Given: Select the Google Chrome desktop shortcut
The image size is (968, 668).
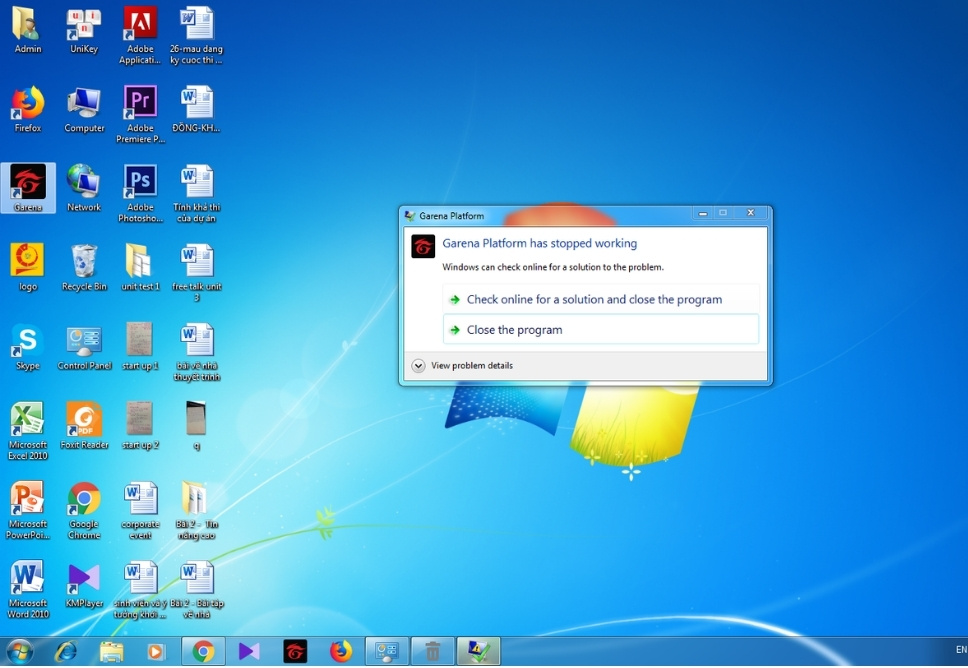Looking at the screenshot, I should coord(84,510).
